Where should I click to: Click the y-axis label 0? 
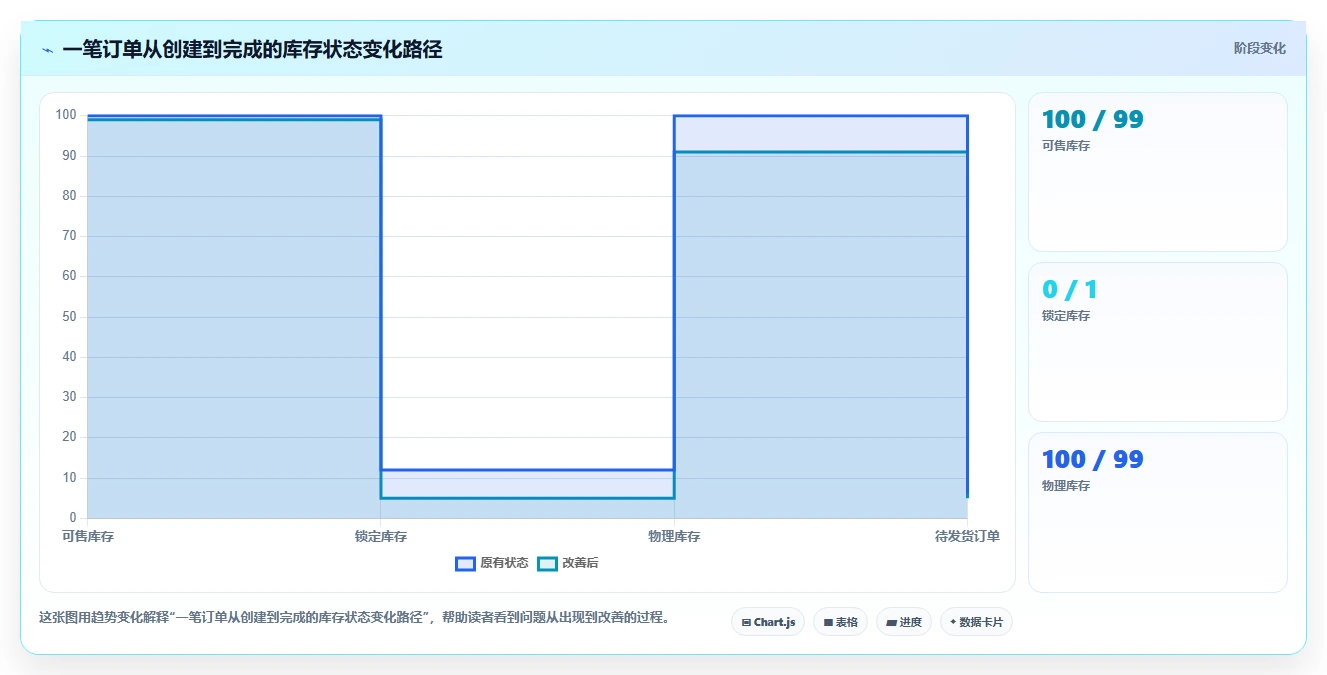click(72, 518)
